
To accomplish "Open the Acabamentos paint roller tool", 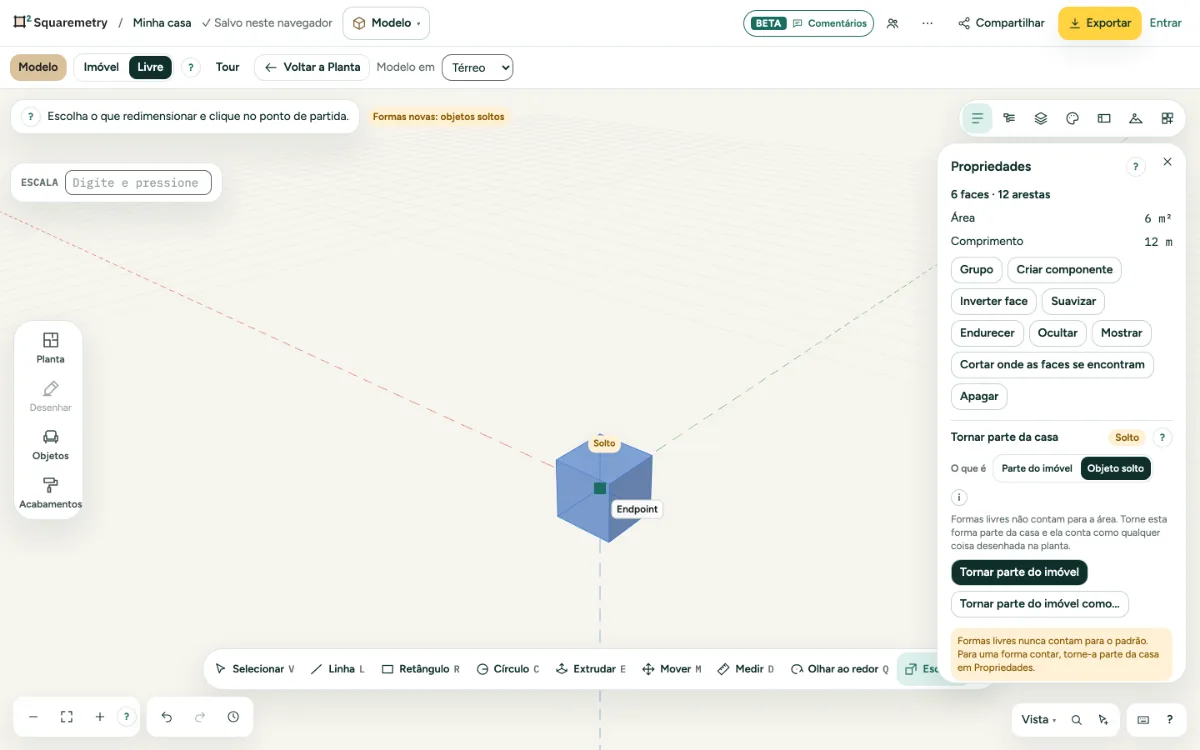I will click(x=50, y=493).
